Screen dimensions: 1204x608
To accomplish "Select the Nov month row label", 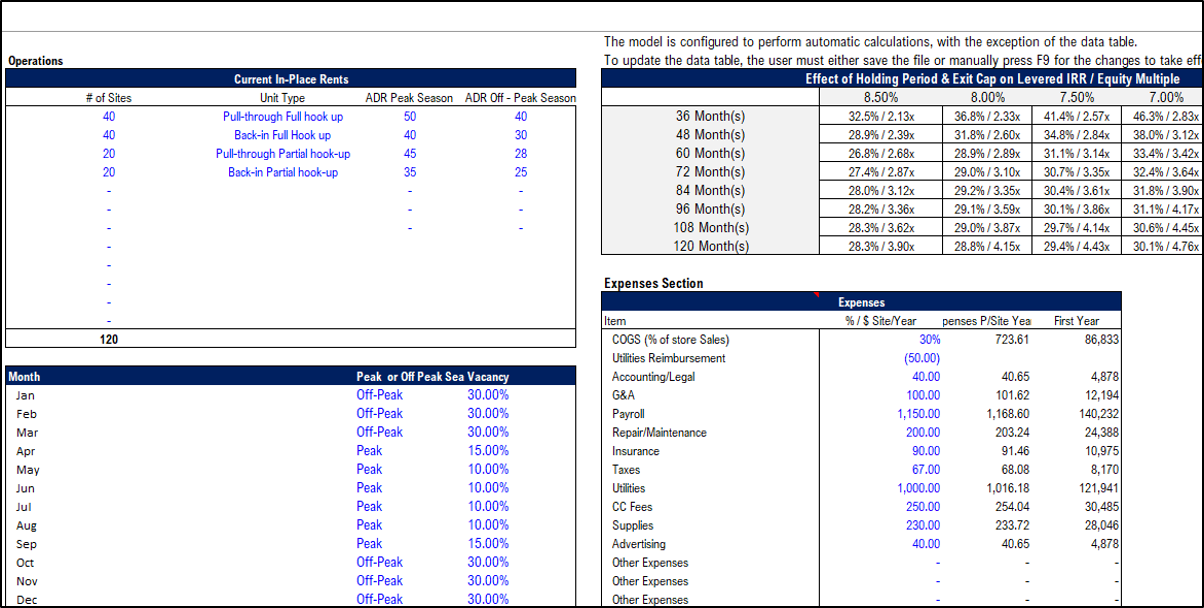I will (x=27, y=581).
